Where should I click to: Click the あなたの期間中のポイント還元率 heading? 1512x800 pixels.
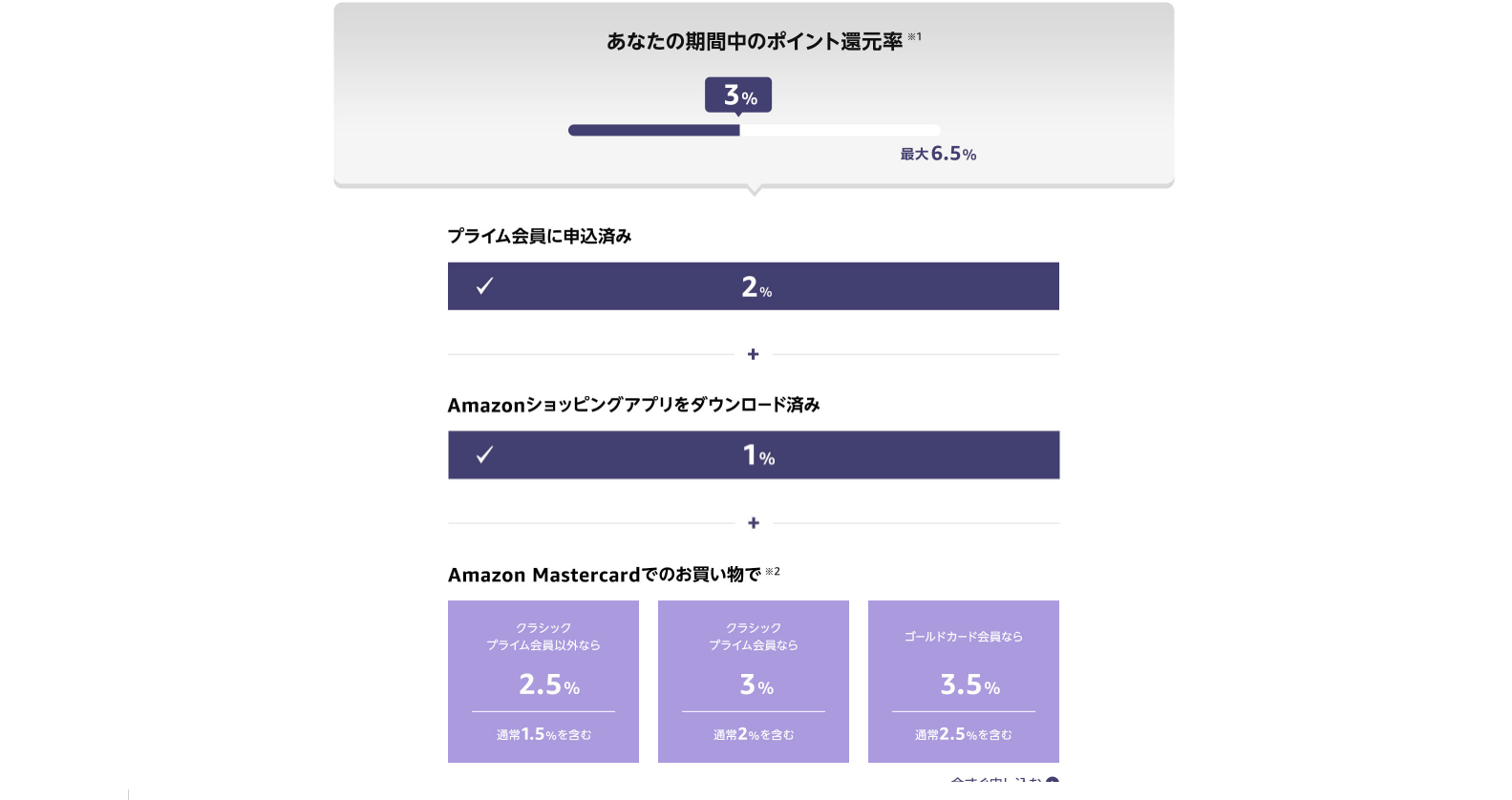[x=755, y=41]
